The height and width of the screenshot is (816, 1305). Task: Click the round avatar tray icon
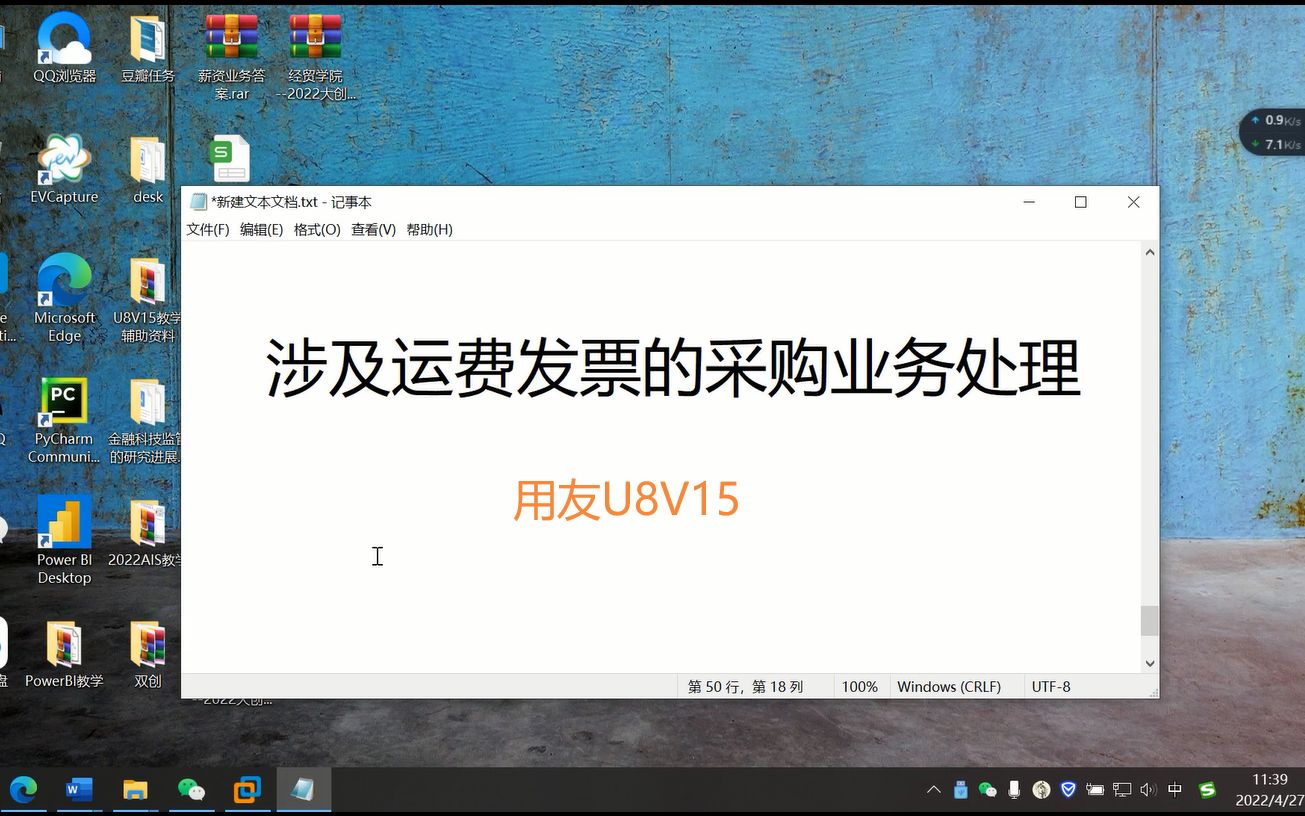[1041, 790]
